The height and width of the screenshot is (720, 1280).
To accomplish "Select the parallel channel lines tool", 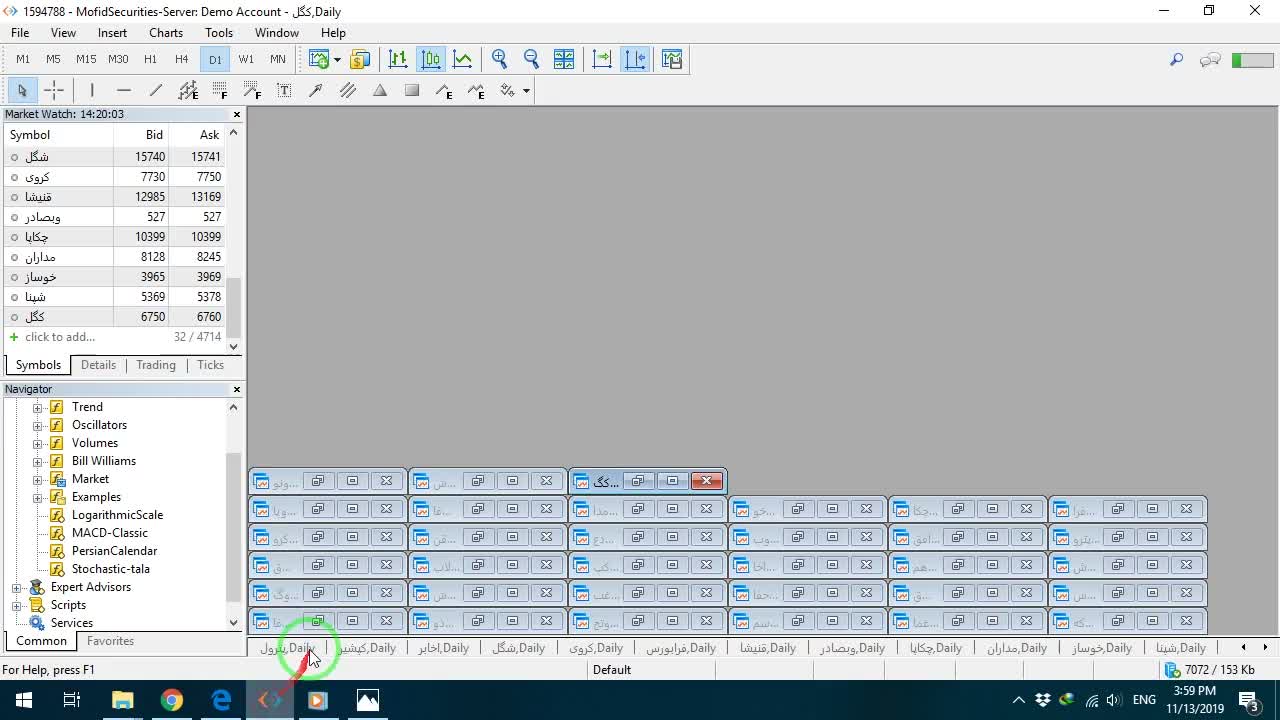I will pyautogui.click(x=348, y=90).
